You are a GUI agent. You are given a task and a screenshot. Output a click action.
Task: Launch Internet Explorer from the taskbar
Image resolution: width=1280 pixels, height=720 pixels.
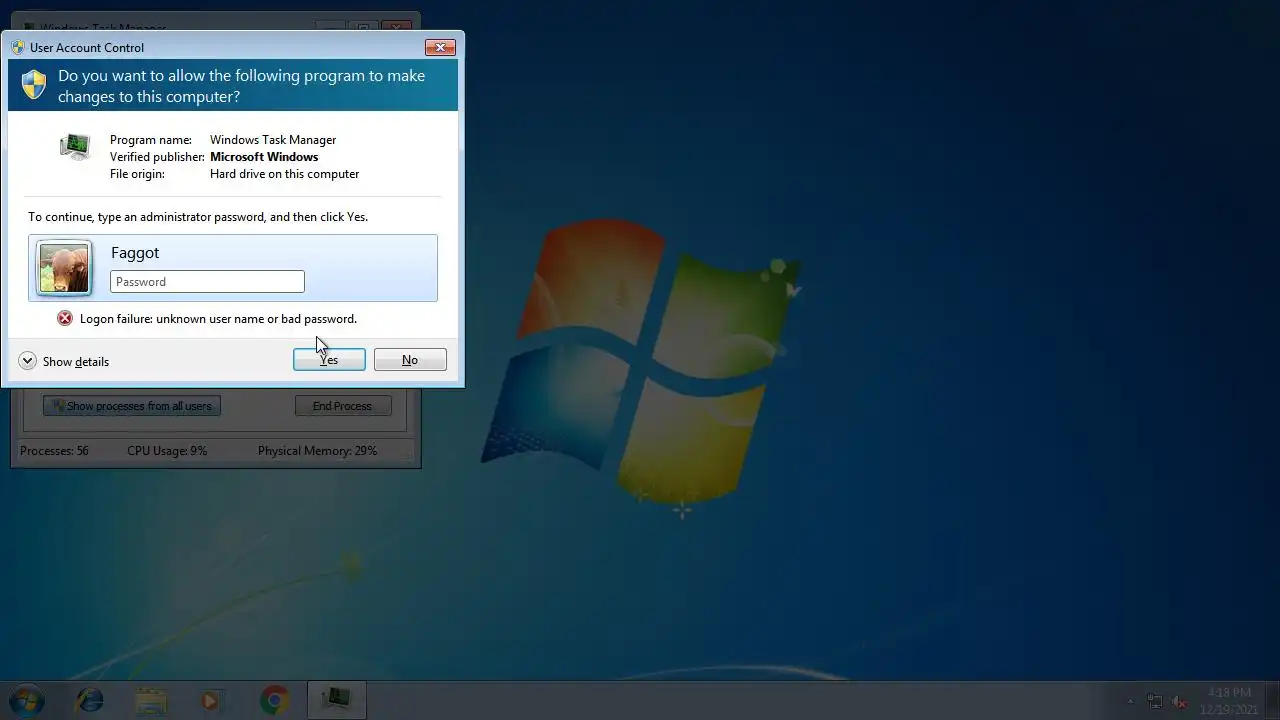[x=90, y=700]
